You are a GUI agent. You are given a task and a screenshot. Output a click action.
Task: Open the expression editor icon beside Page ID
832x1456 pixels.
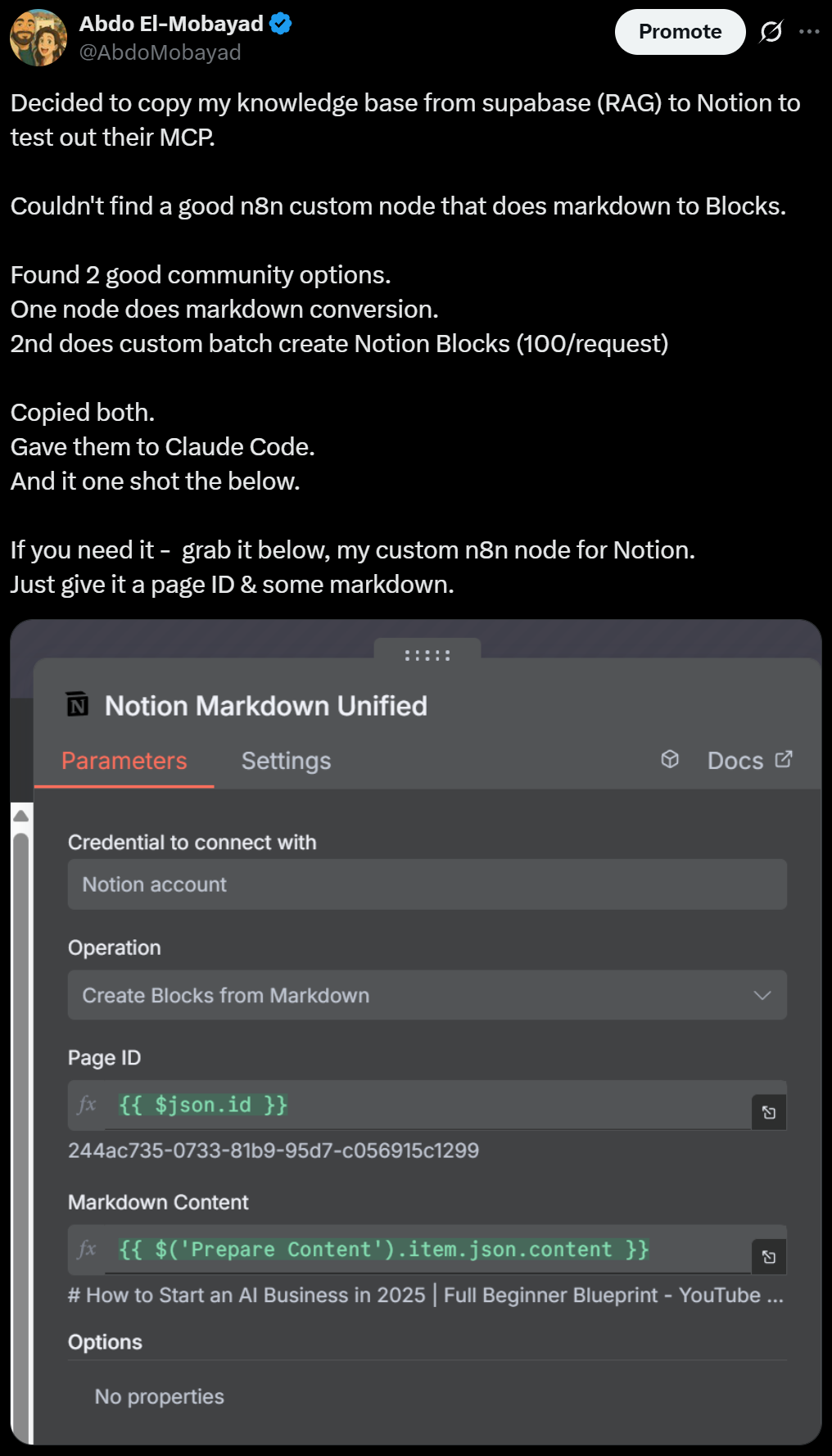point(769,1110)
